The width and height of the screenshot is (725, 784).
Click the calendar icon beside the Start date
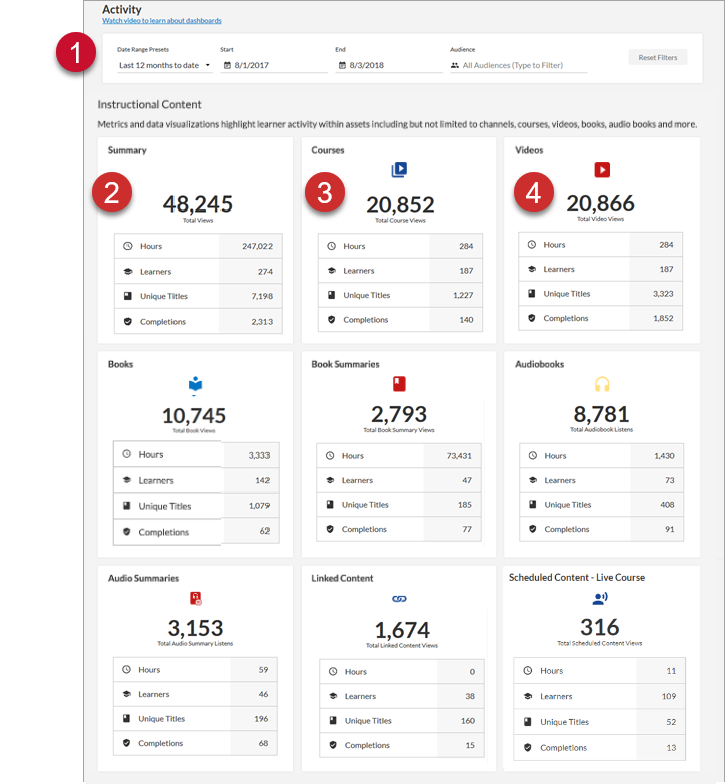tap(227, 65)
